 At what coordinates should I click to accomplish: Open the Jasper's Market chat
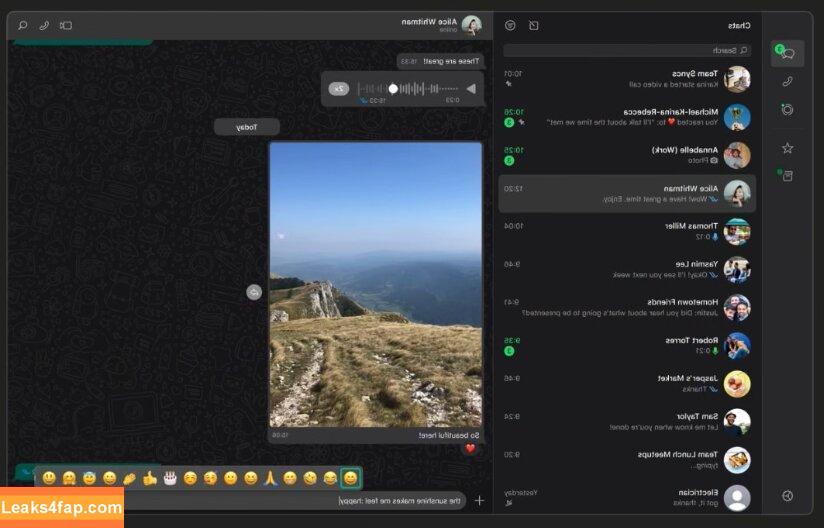pyautogui.click(x=627, y=384)
